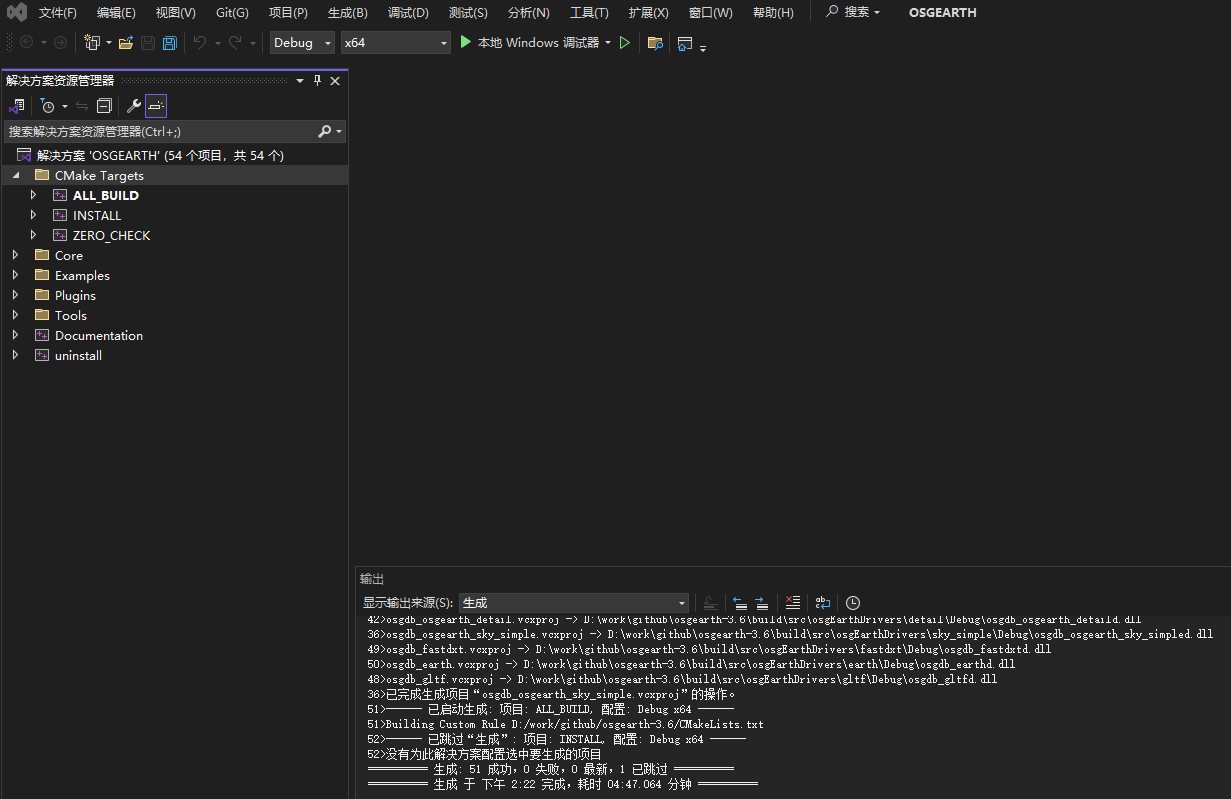Toggle word wrap in output window

pos(823,603)
